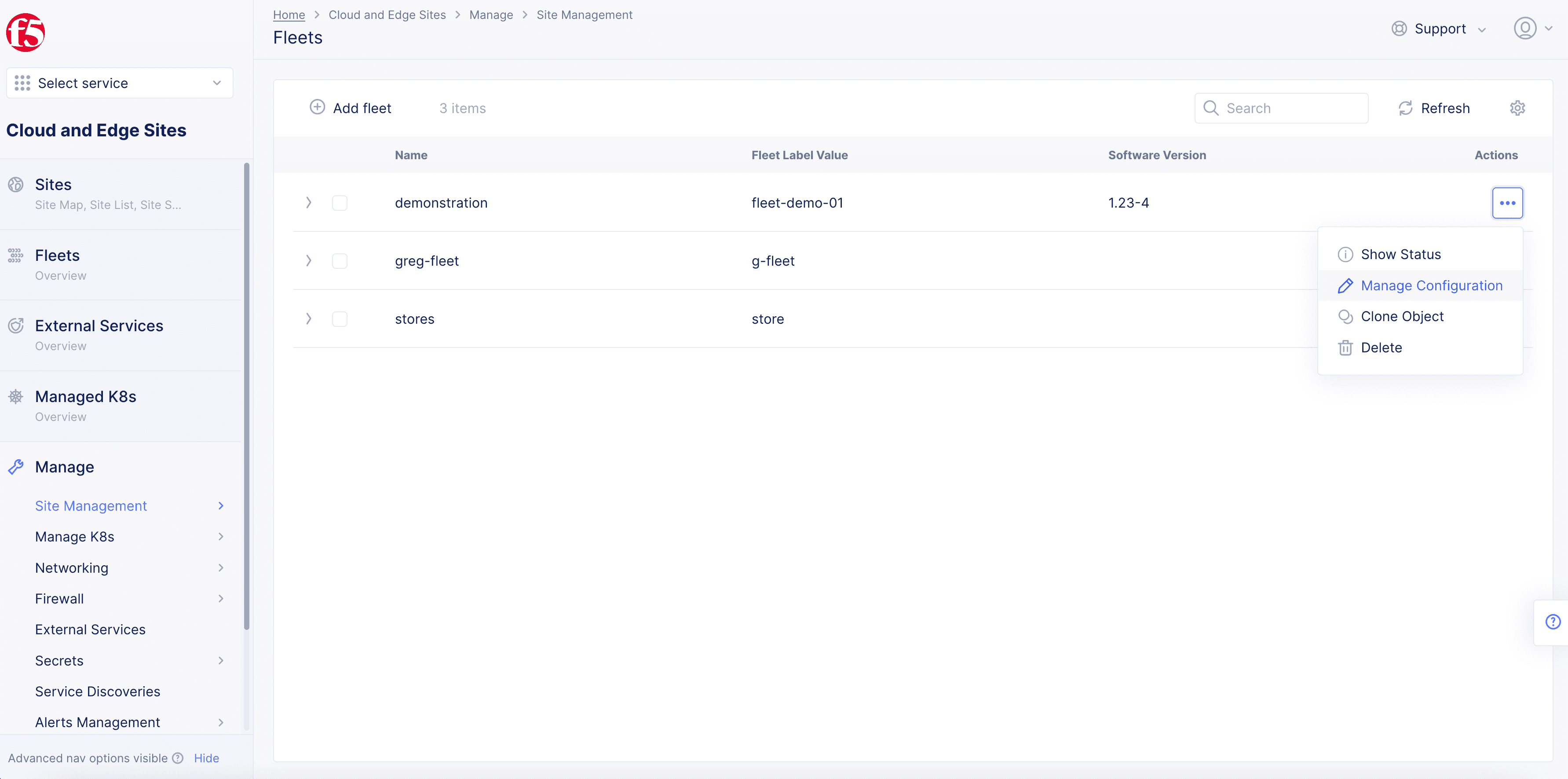Image resolution: width=1568 pixels, height=779 pixels.
Task: Expand the Support dropdown menu
Action: [x=1439, y=29]
